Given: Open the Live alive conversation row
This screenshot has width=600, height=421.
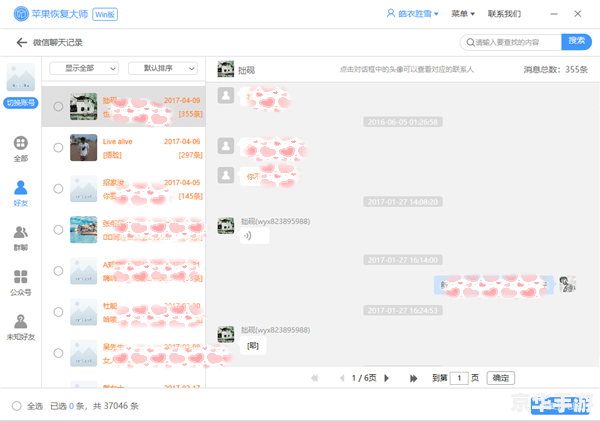Looking at the screenshot, I should pyautogui.click(x=124, y=148).
